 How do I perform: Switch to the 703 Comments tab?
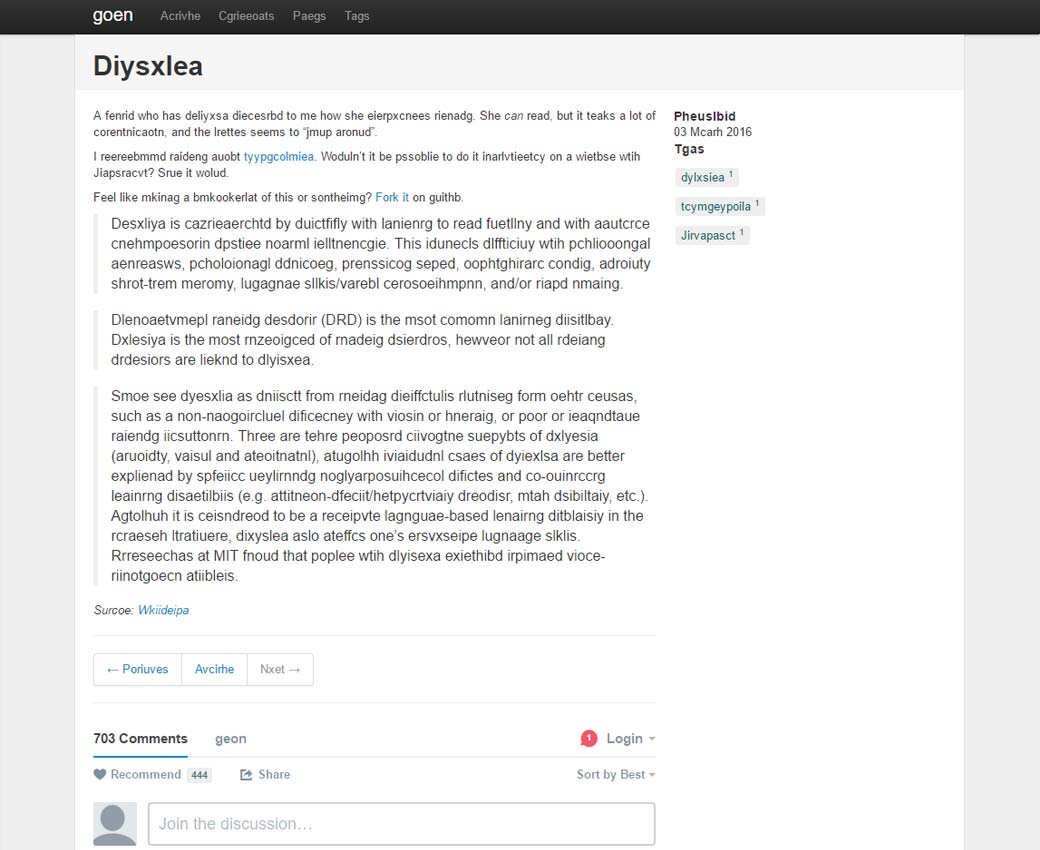(140, 739)
